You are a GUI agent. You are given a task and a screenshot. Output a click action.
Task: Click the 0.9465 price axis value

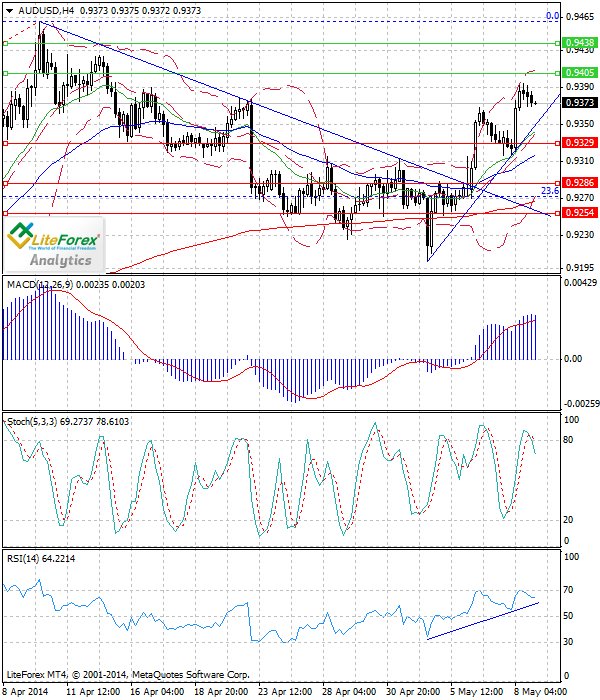pos(580,17)
